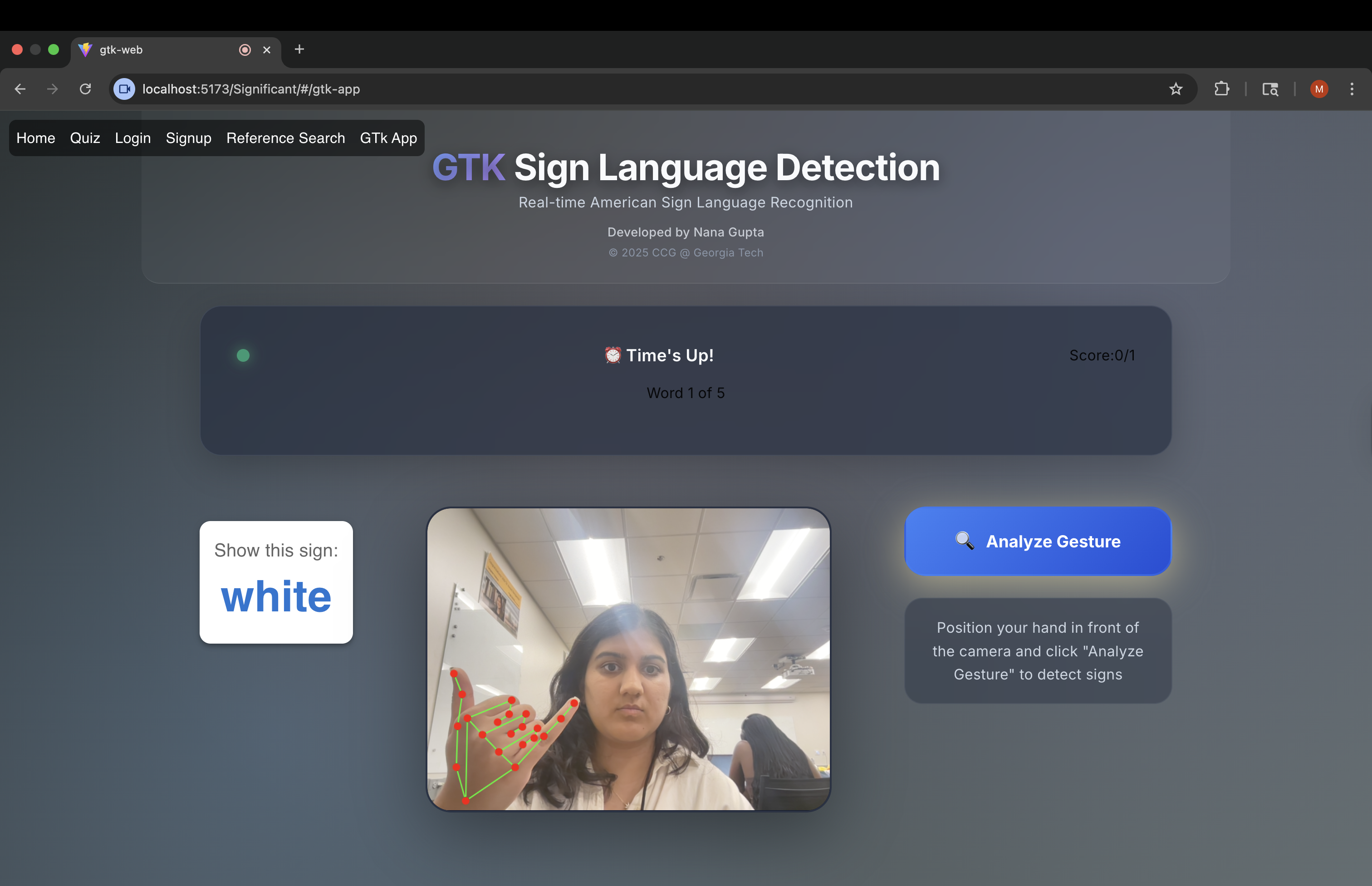
Task: Open the Chrome three-dot menu
Action: tap(1351, 89)
